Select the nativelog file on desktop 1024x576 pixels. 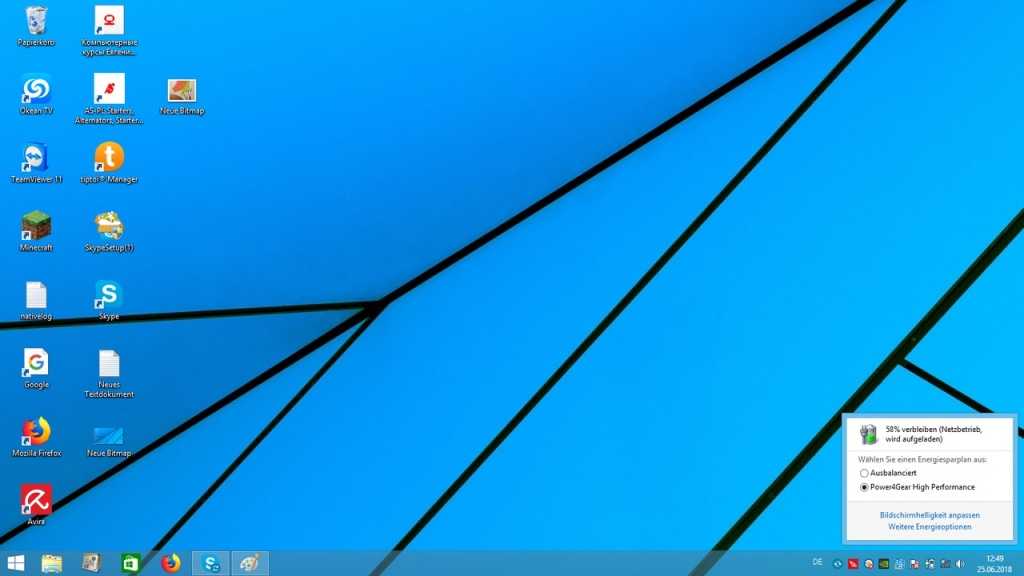click(36, 295)
